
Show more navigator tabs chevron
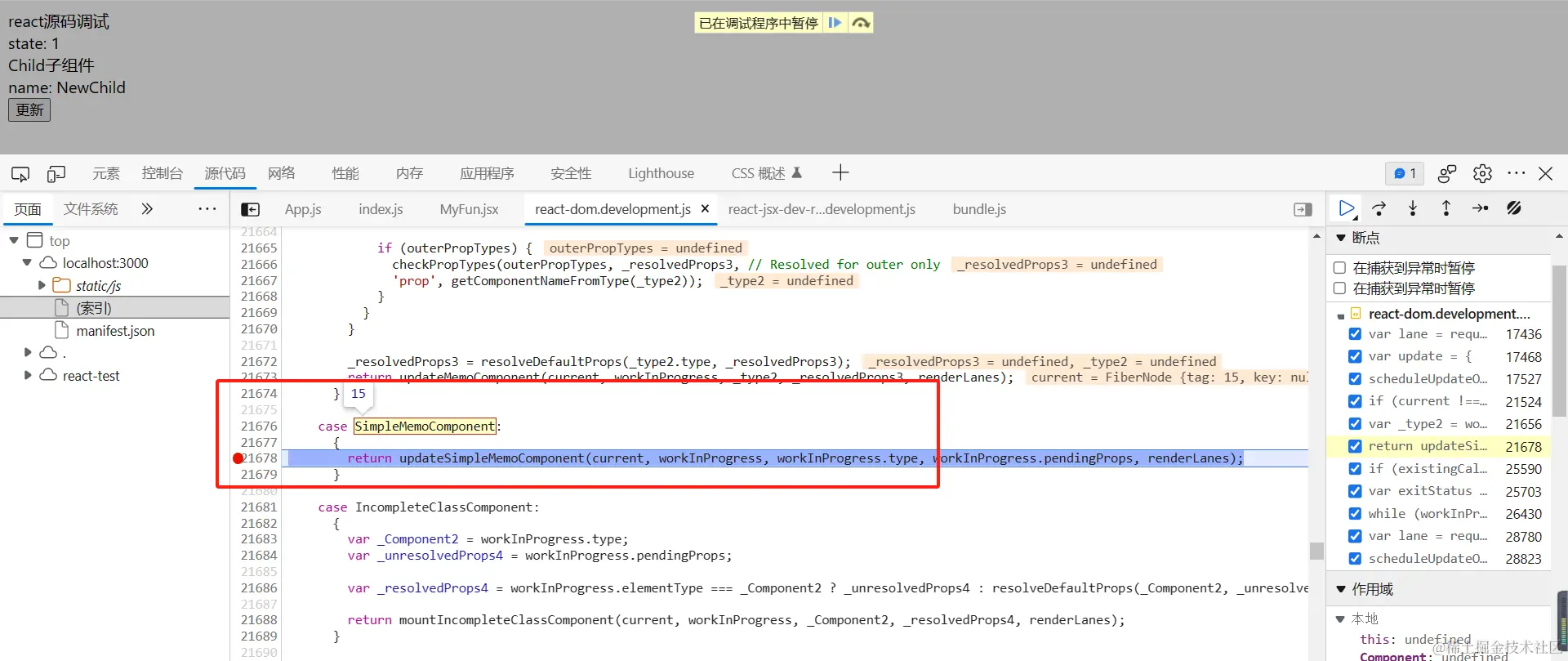147,209
